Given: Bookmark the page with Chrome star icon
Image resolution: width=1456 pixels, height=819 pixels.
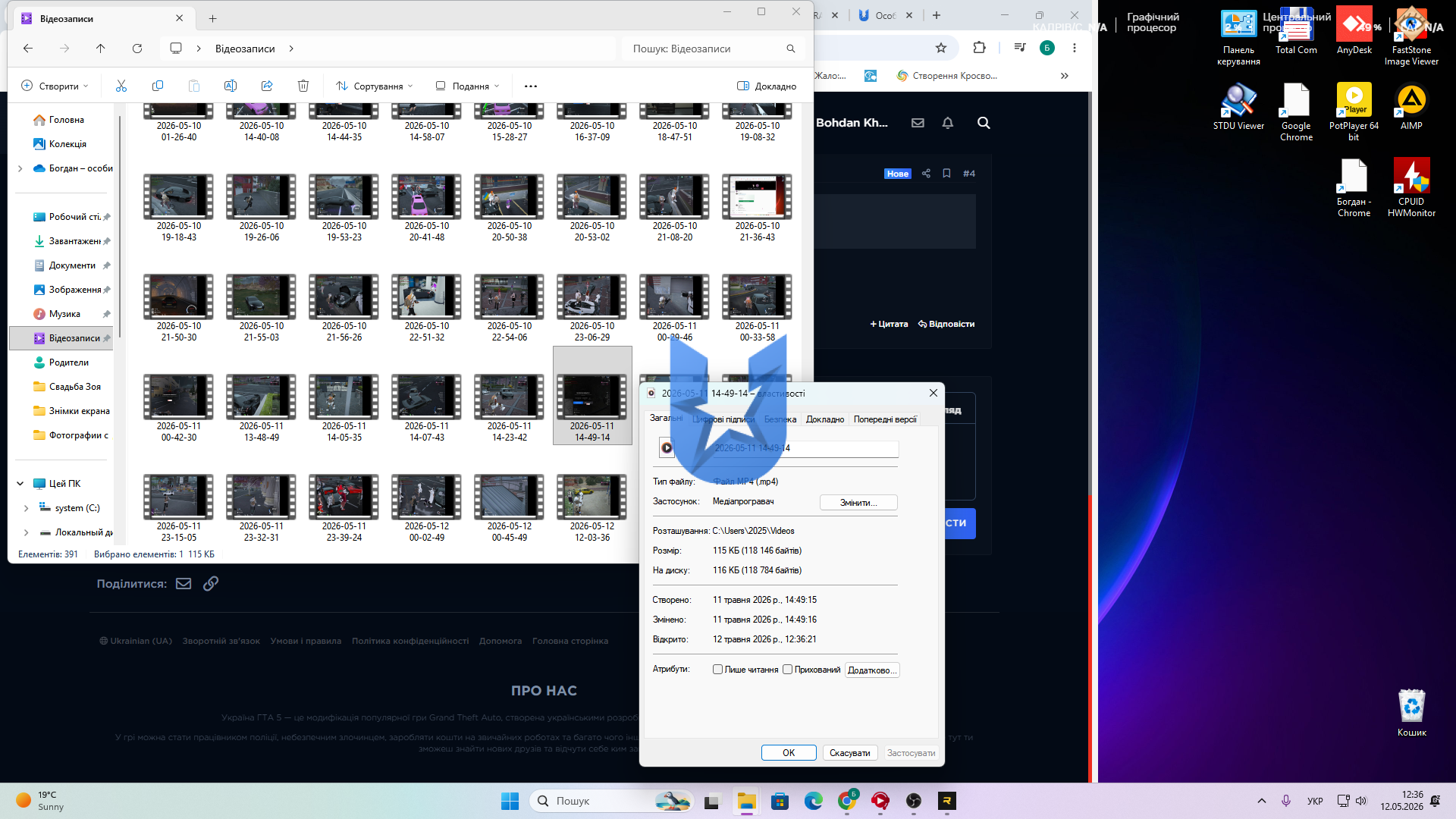Looking at the screenshot, I should 941,48.
